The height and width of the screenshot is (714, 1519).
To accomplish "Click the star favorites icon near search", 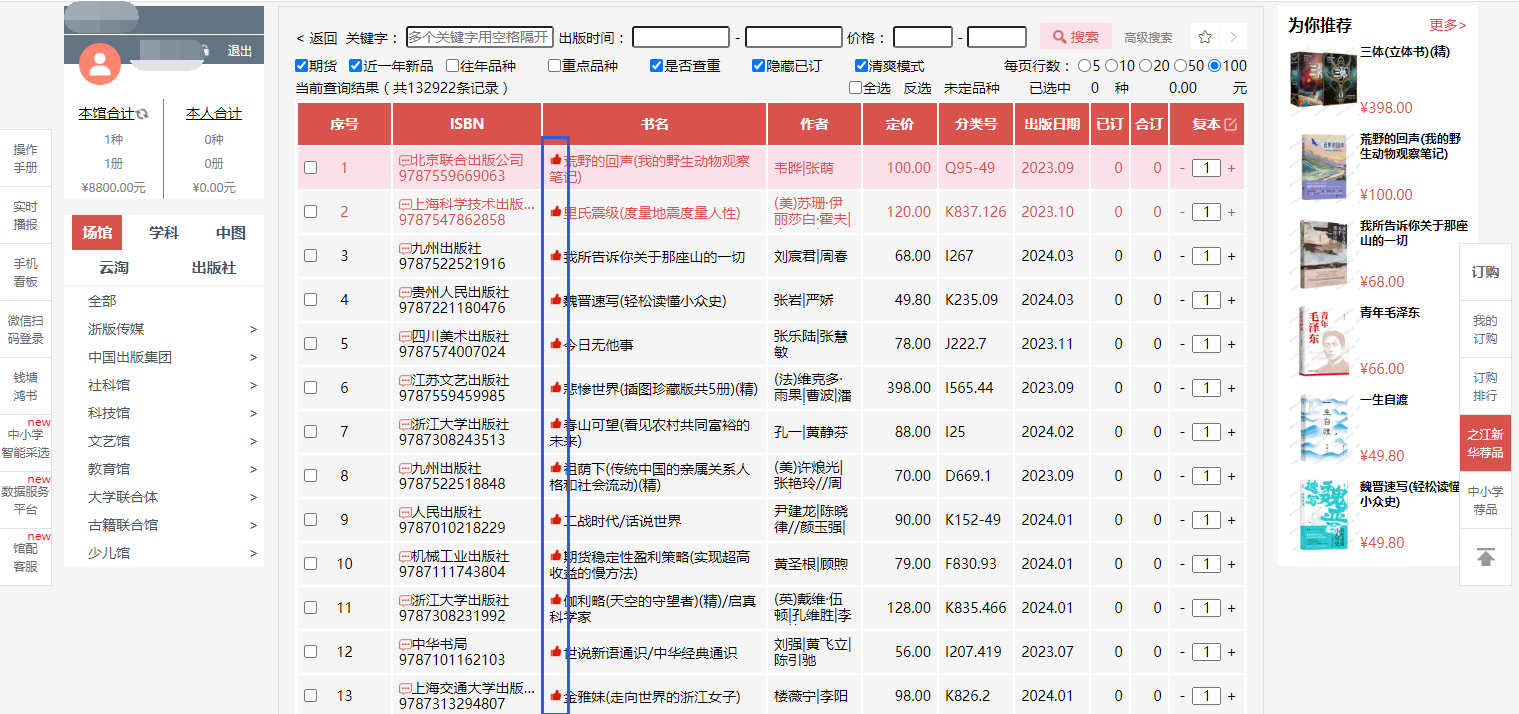I will point(1205,37).
